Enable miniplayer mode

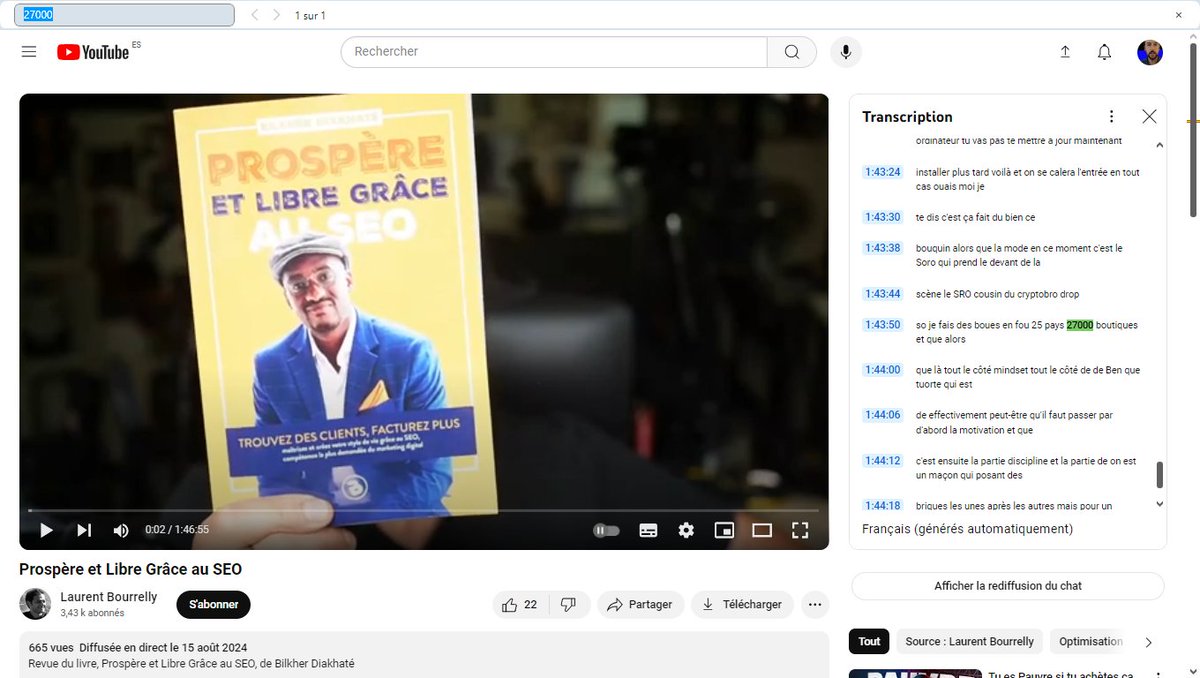724,530
